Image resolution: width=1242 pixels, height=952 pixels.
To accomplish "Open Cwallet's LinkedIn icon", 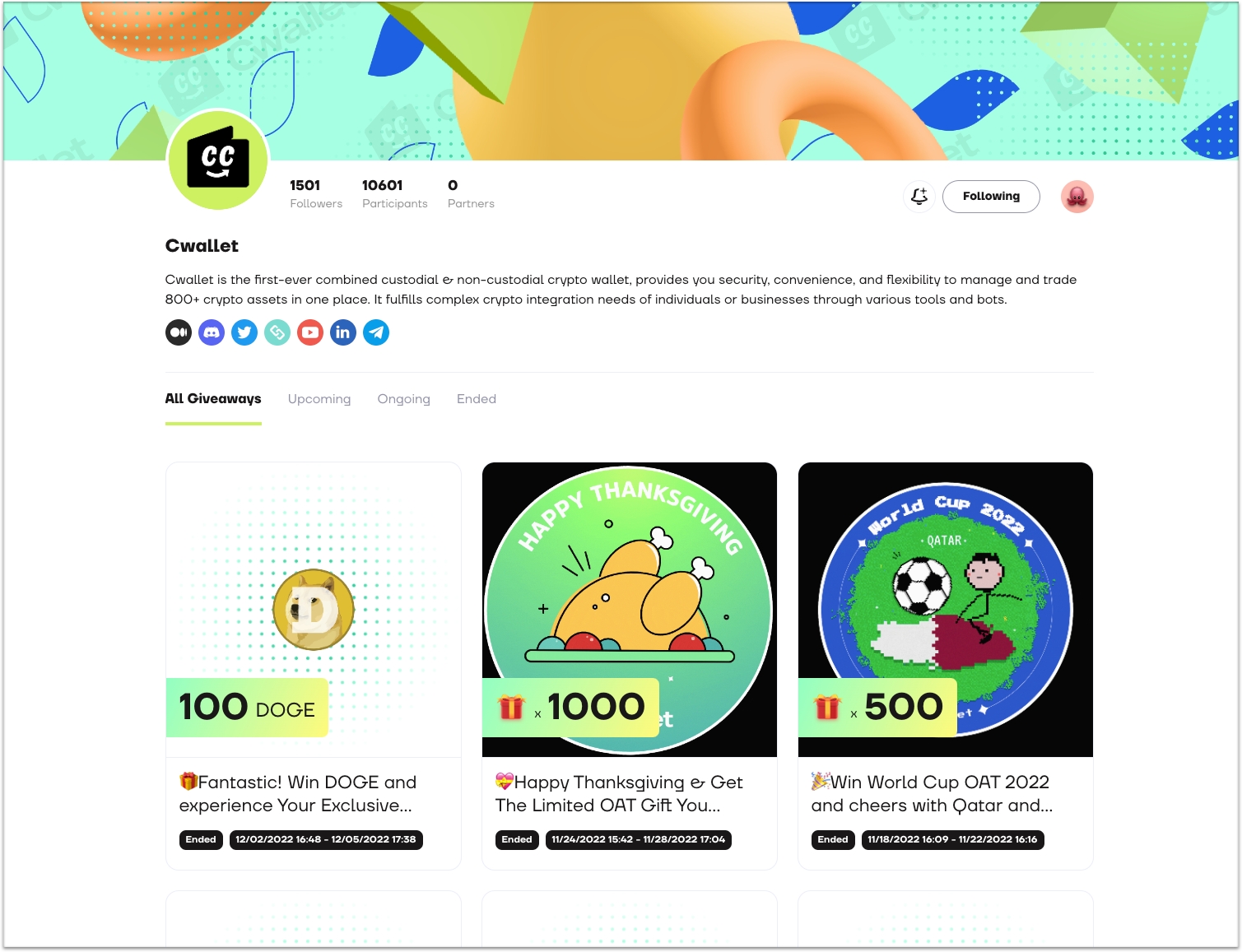I will tap(343, 332).
